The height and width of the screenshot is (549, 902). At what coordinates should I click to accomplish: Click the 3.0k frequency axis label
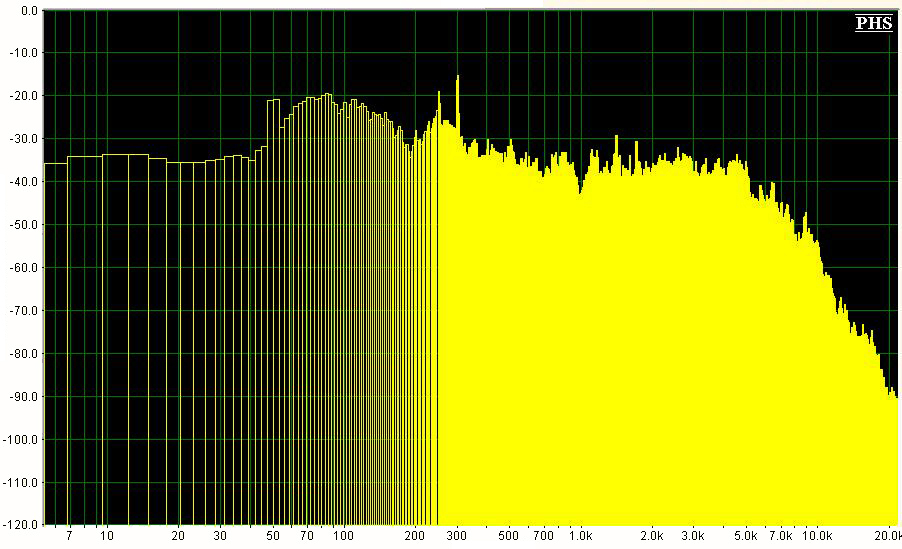[x=693, y=536]
